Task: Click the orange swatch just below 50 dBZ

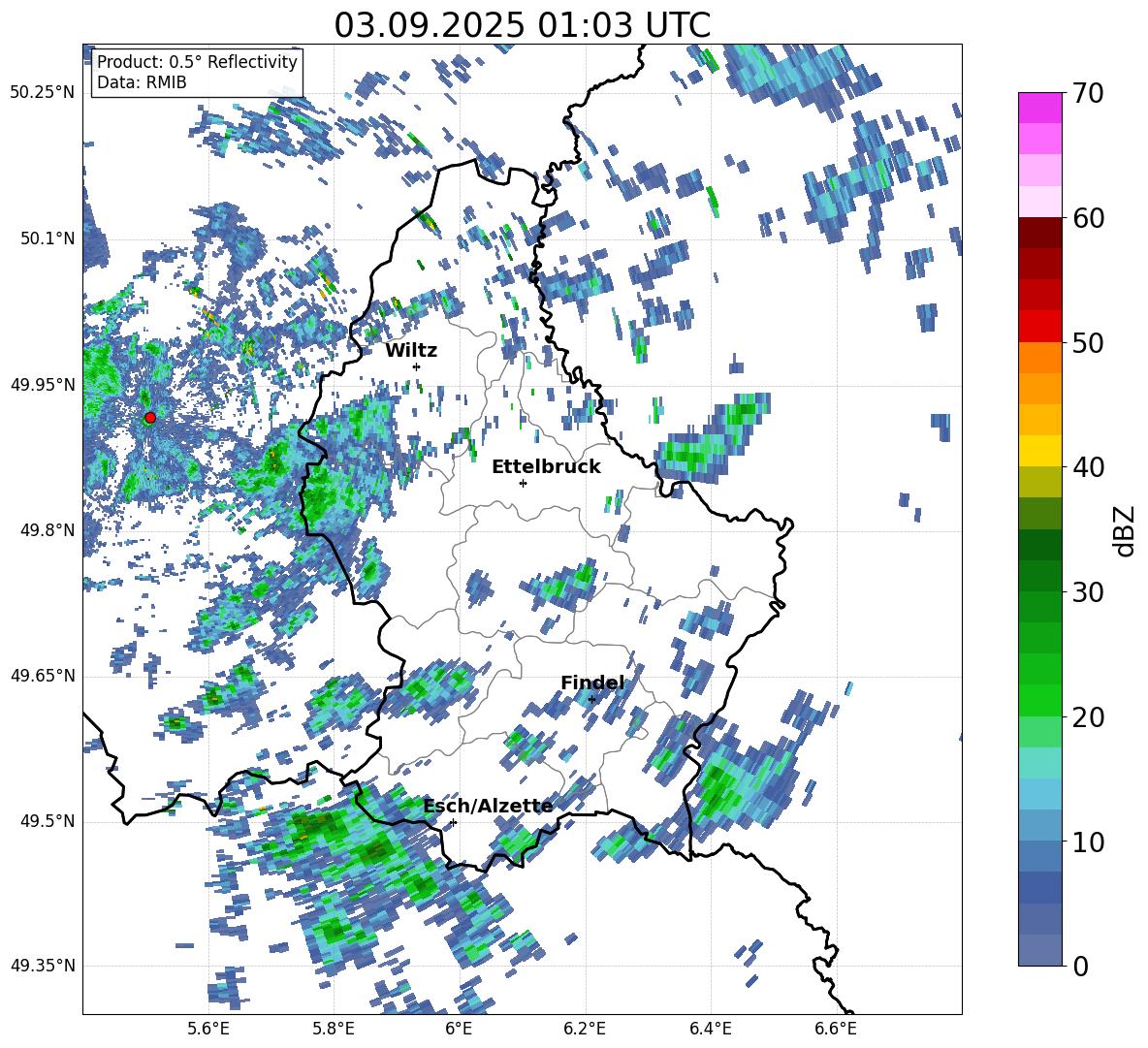Action: [1039, 357]
